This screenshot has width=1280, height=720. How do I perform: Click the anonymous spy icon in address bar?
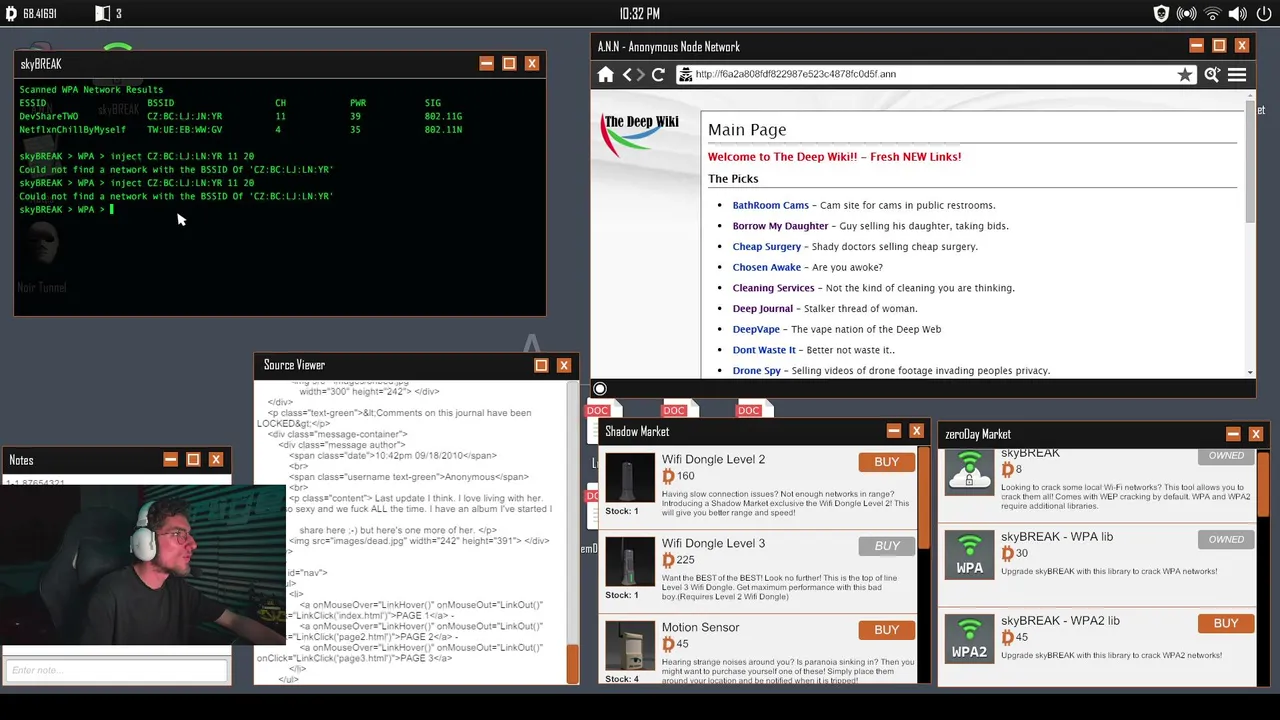pyautogui.click(x=685, y=75)
